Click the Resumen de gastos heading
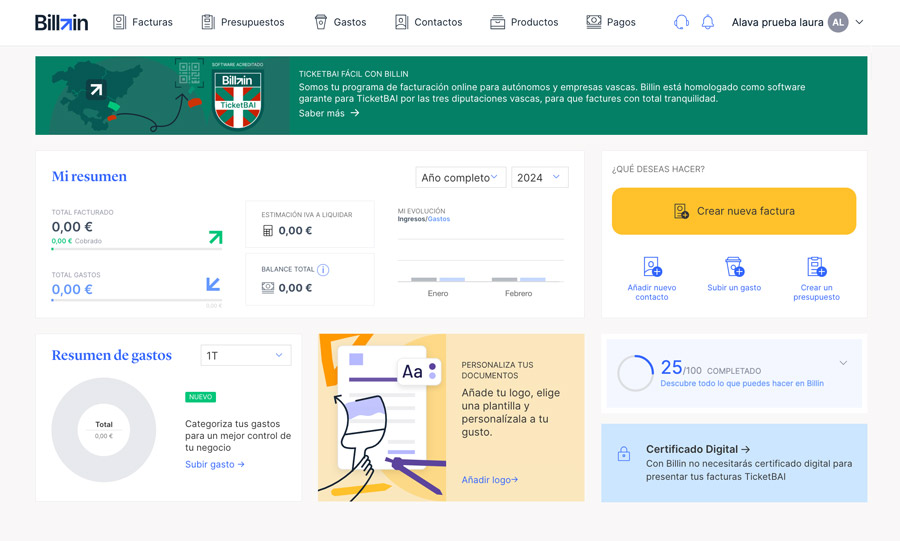The height and width of the screenshot is (541, 900). coord(111,355)
